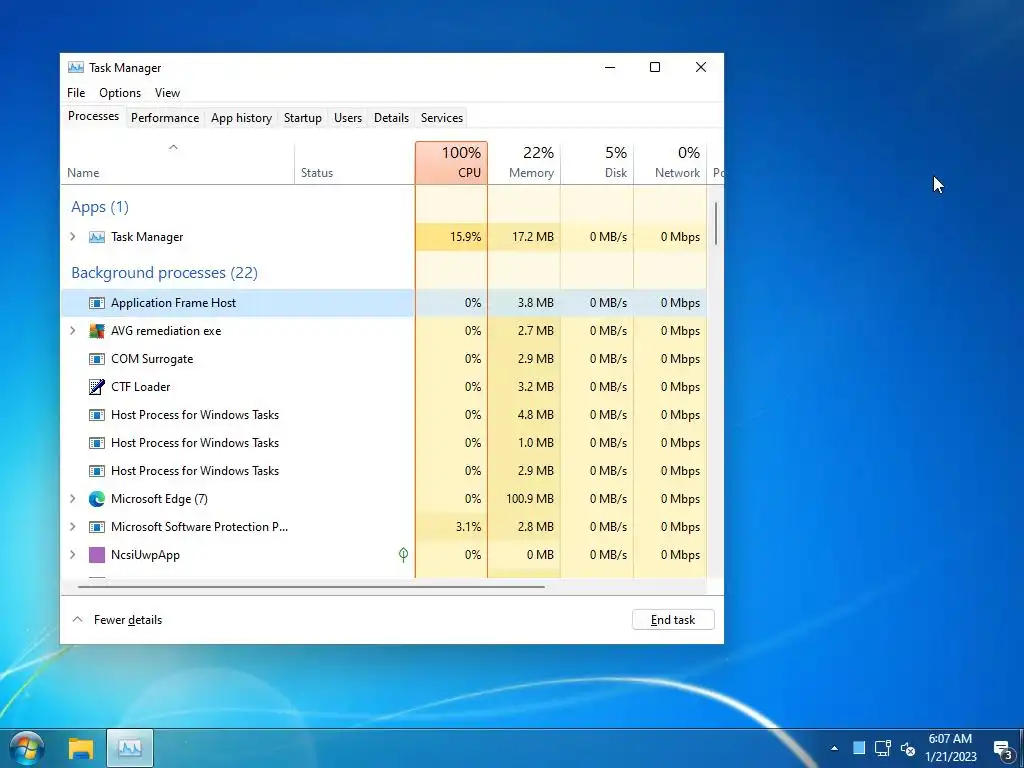Expand Microsoft Software Protection row
The height and width of the screenshot is (768, 1024).
click(72, 527)
